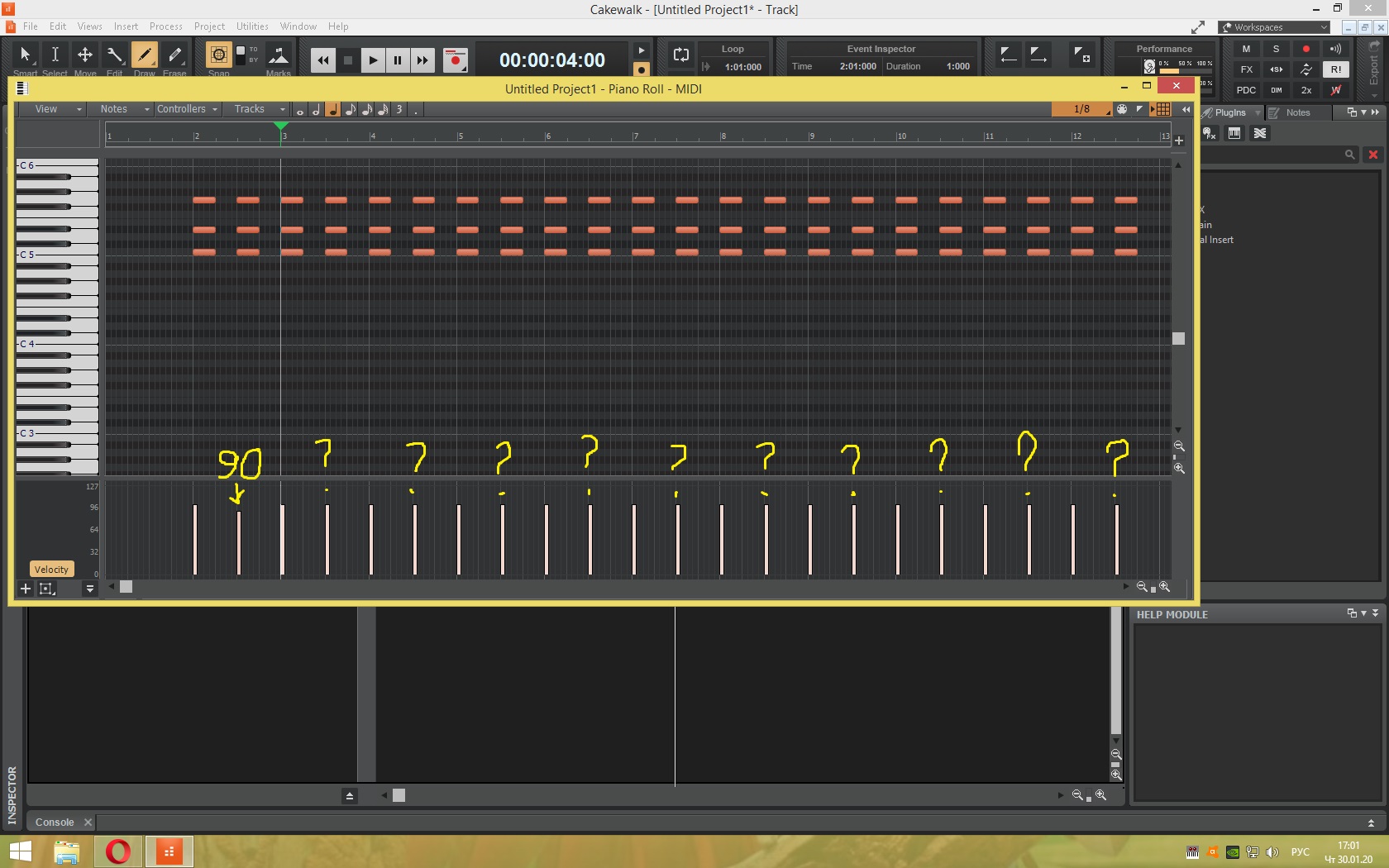
Task: Select eighth note draw duration
Action: tap(350, 110)
